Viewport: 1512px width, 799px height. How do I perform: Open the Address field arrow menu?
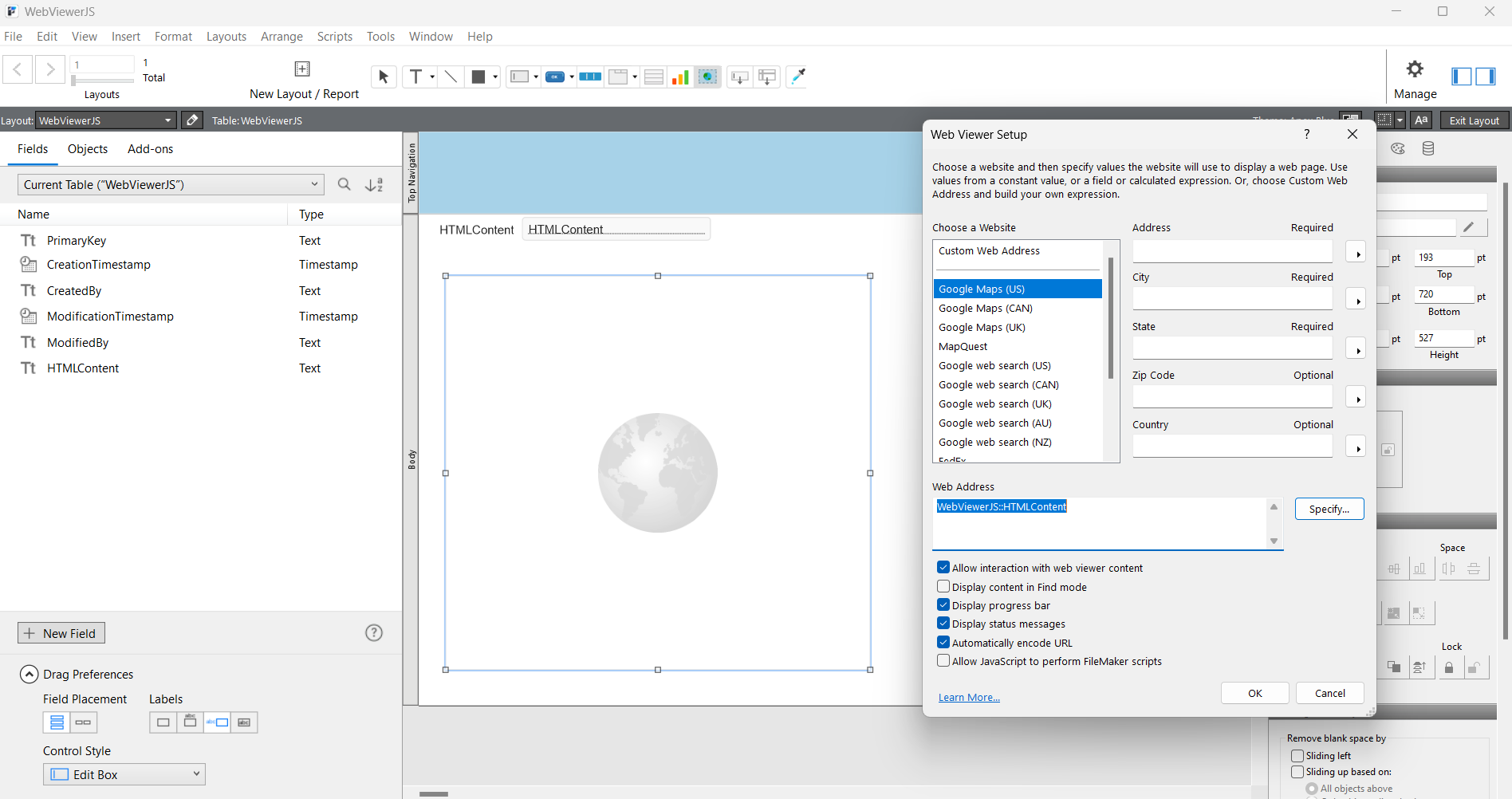coord(1356,253)
